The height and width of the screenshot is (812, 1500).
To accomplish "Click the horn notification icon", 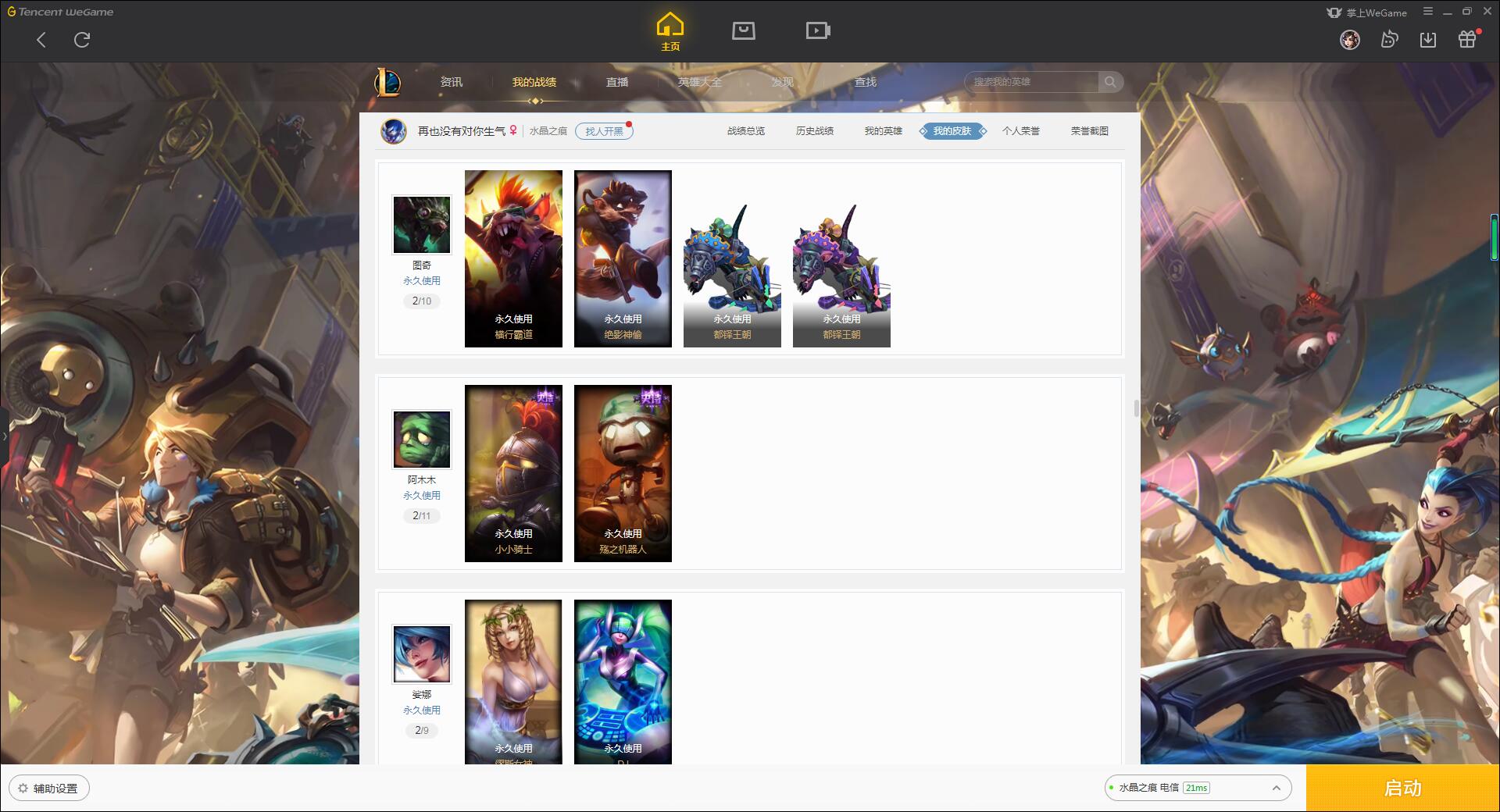I will (1389, 39).
